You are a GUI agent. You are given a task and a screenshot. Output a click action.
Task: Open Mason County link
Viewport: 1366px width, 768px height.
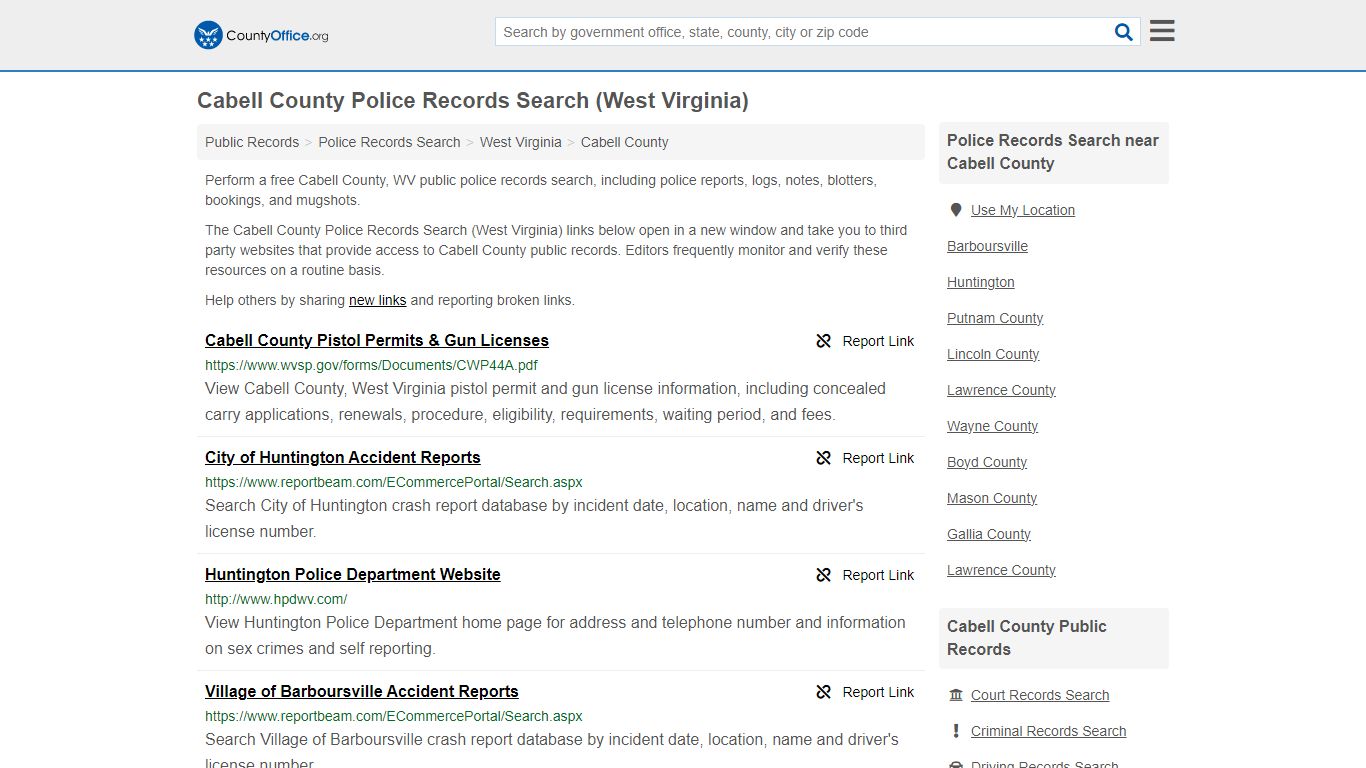992,498
